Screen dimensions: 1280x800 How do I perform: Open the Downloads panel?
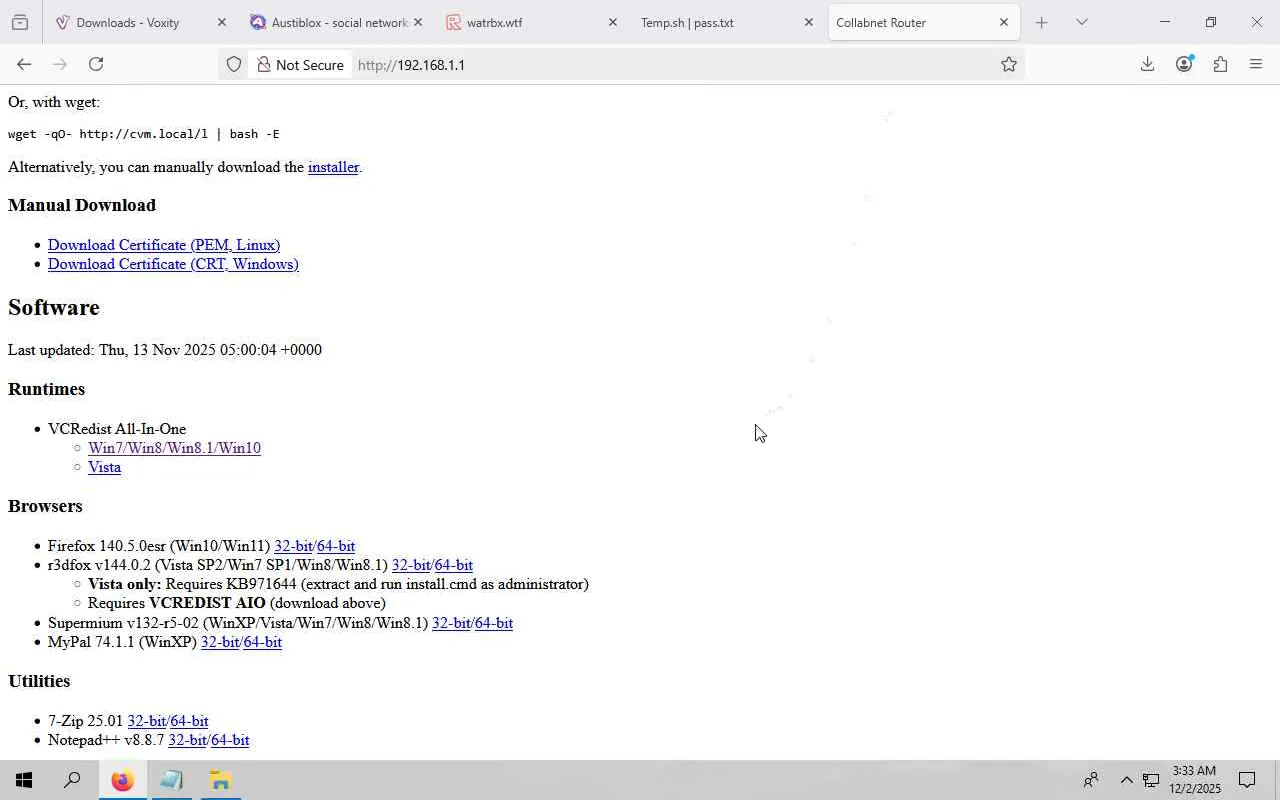tap(1147, 64)
